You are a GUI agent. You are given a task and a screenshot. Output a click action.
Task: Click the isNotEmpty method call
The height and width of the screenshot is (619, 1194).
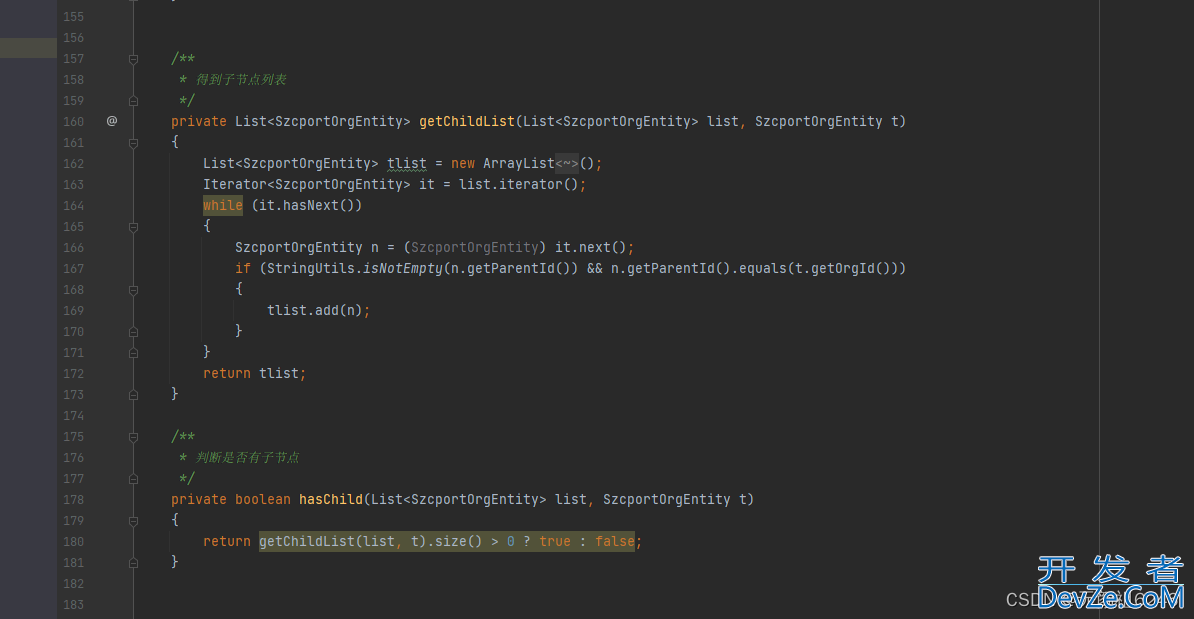pyautogui.click(x=403, y=268)
